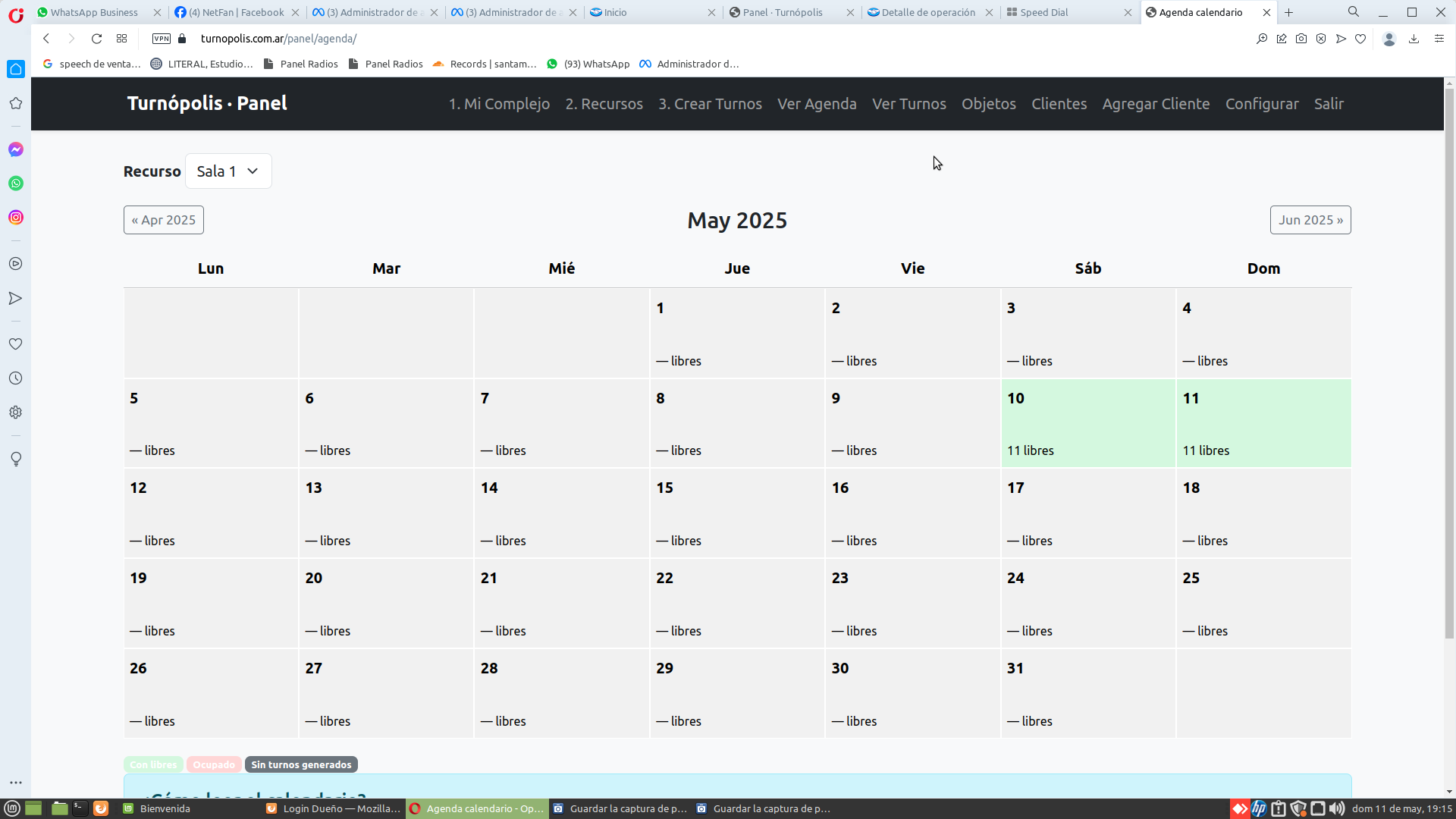Close the Agenda calendario tab
The width and height of the screenshot is (1456, 819).
(x=1266, y=12)
